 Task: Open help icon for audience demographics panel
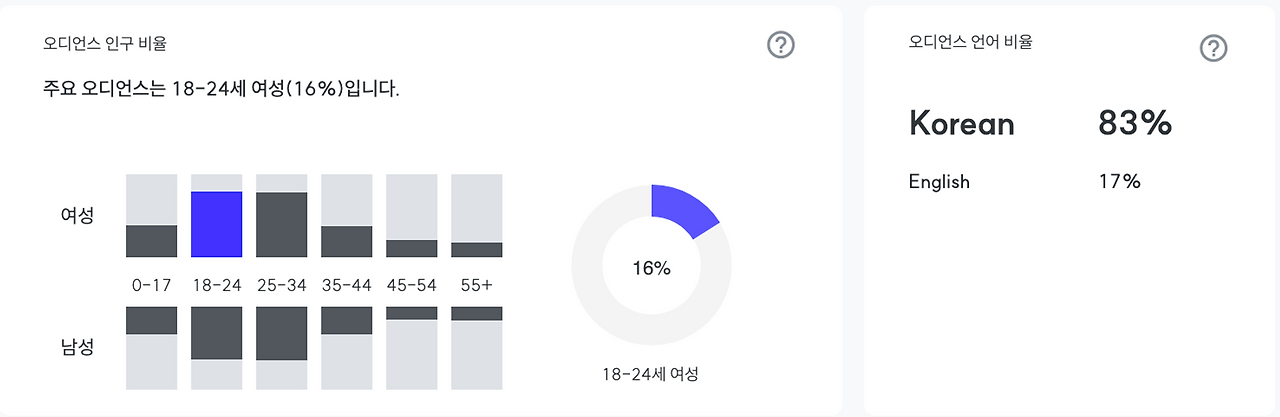click(780, 45)
